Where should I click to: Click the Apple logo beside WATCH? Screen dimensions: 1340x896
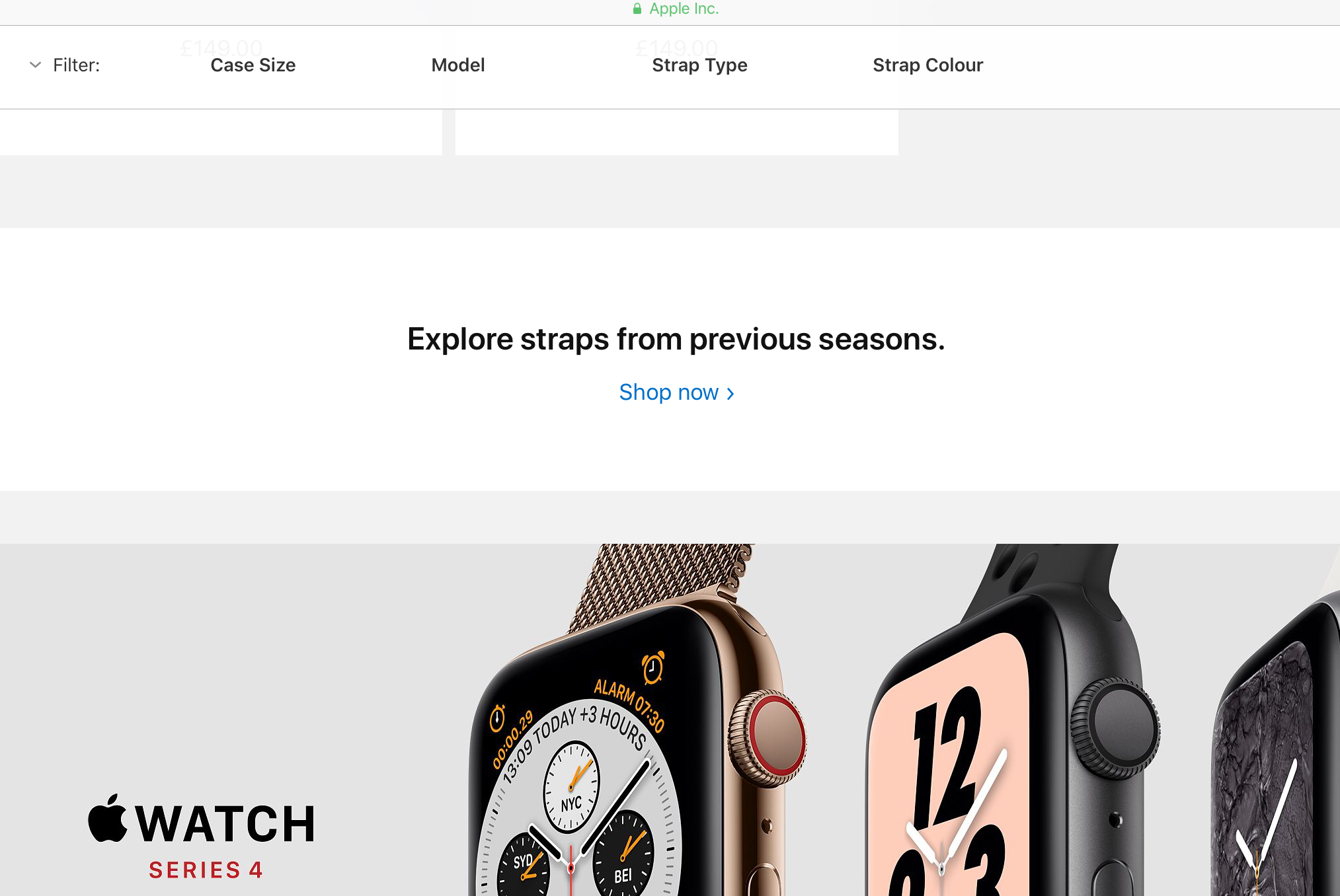[108, 818]
